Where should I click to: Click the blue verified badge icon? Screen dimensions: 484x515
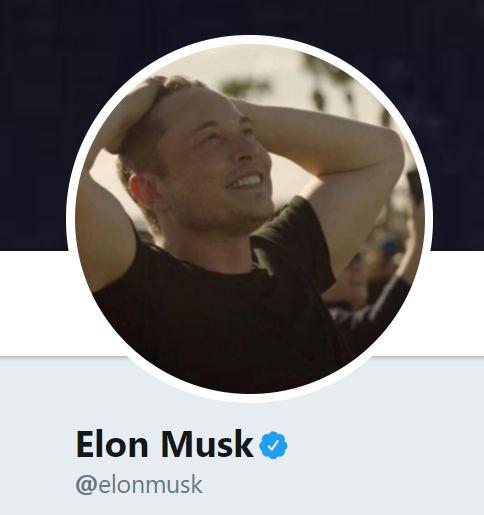[273, 445]
